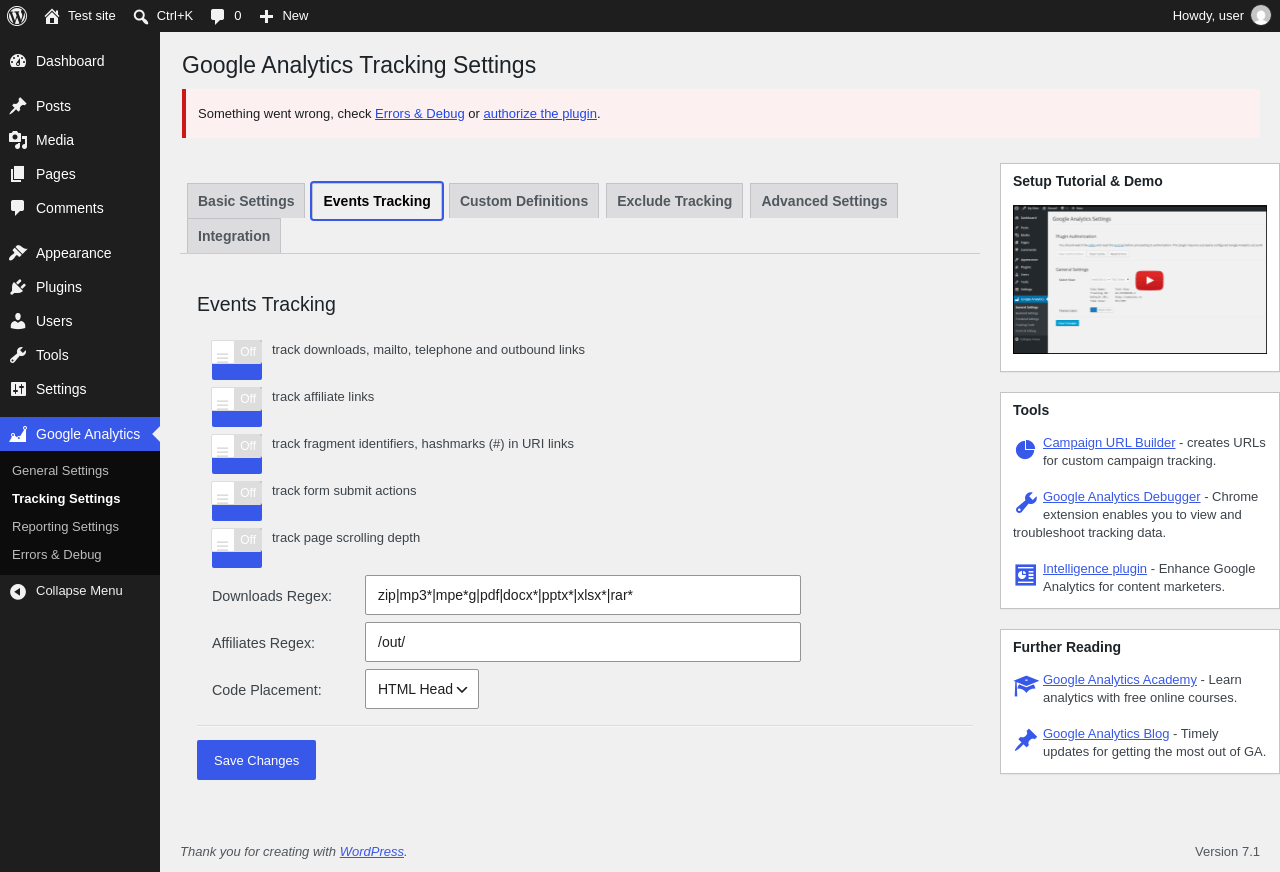Click the Analytics Academy graduation cap icon
The image size is (1280, 872).
pyautogui.click(x=1025, y=686)
